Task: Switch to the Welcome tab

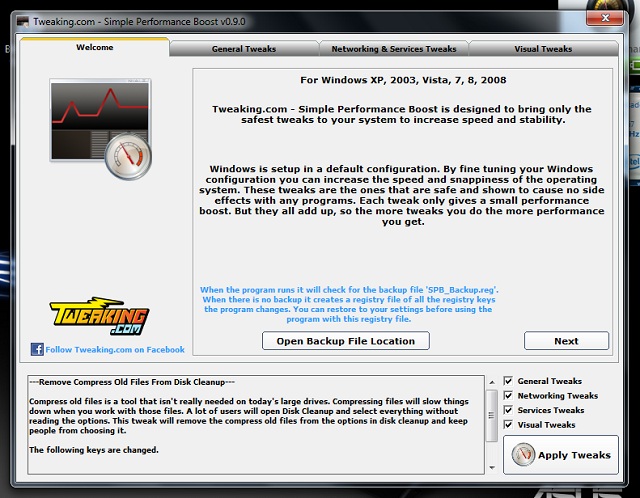Action: pos(94,47)
